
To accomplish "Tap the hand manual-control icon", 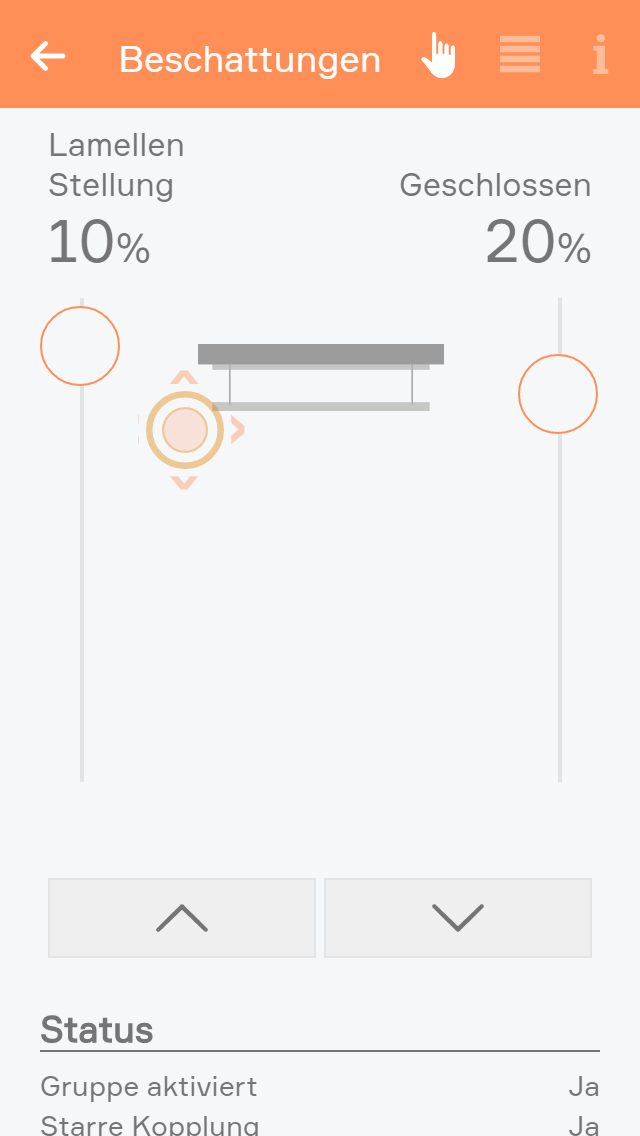I will pyautogui.click(x=438, y=55).
